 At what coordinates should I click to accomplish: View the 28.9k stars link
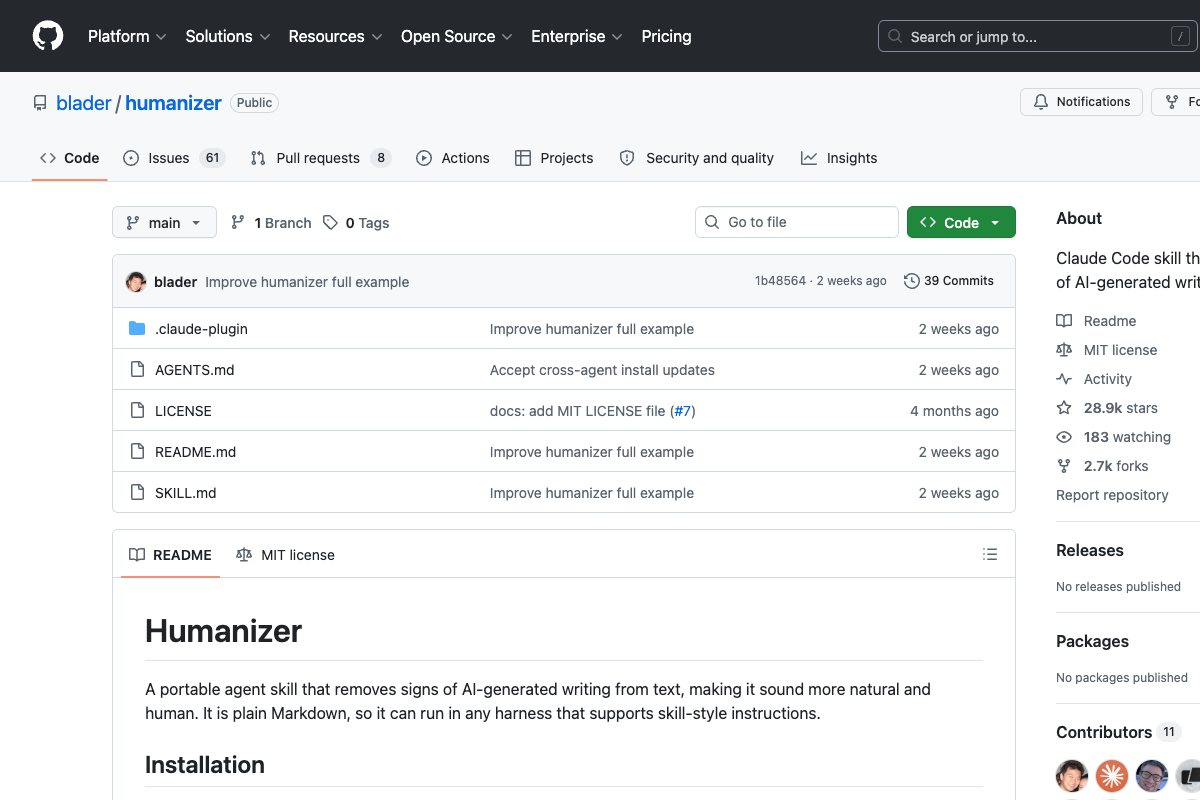point(1107,408)
